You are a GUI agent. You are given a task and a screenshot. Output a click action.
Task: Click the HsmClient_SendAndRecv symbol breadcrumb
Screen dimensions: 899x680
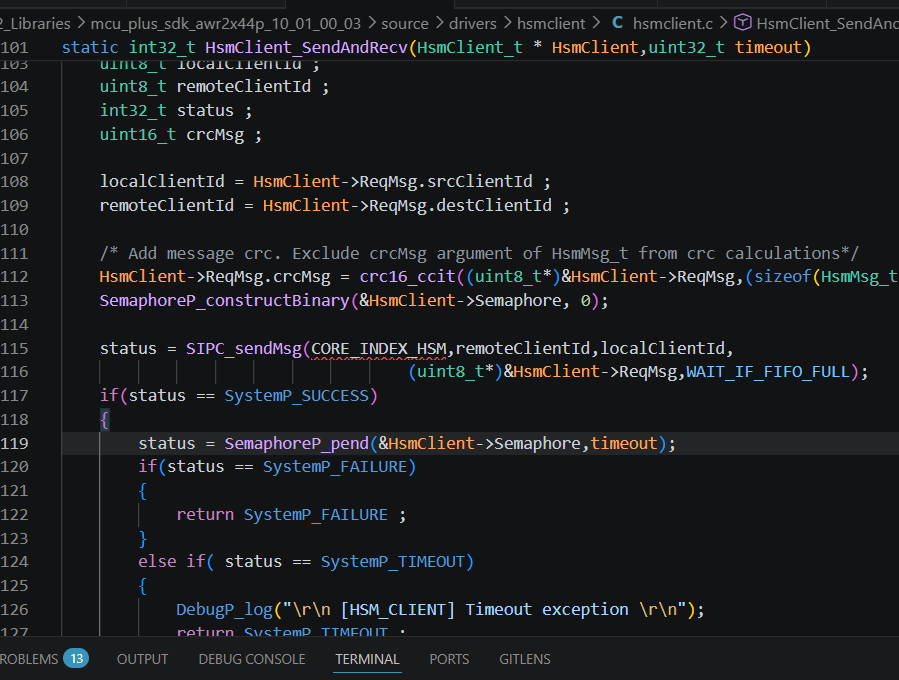tap(827, 24)
